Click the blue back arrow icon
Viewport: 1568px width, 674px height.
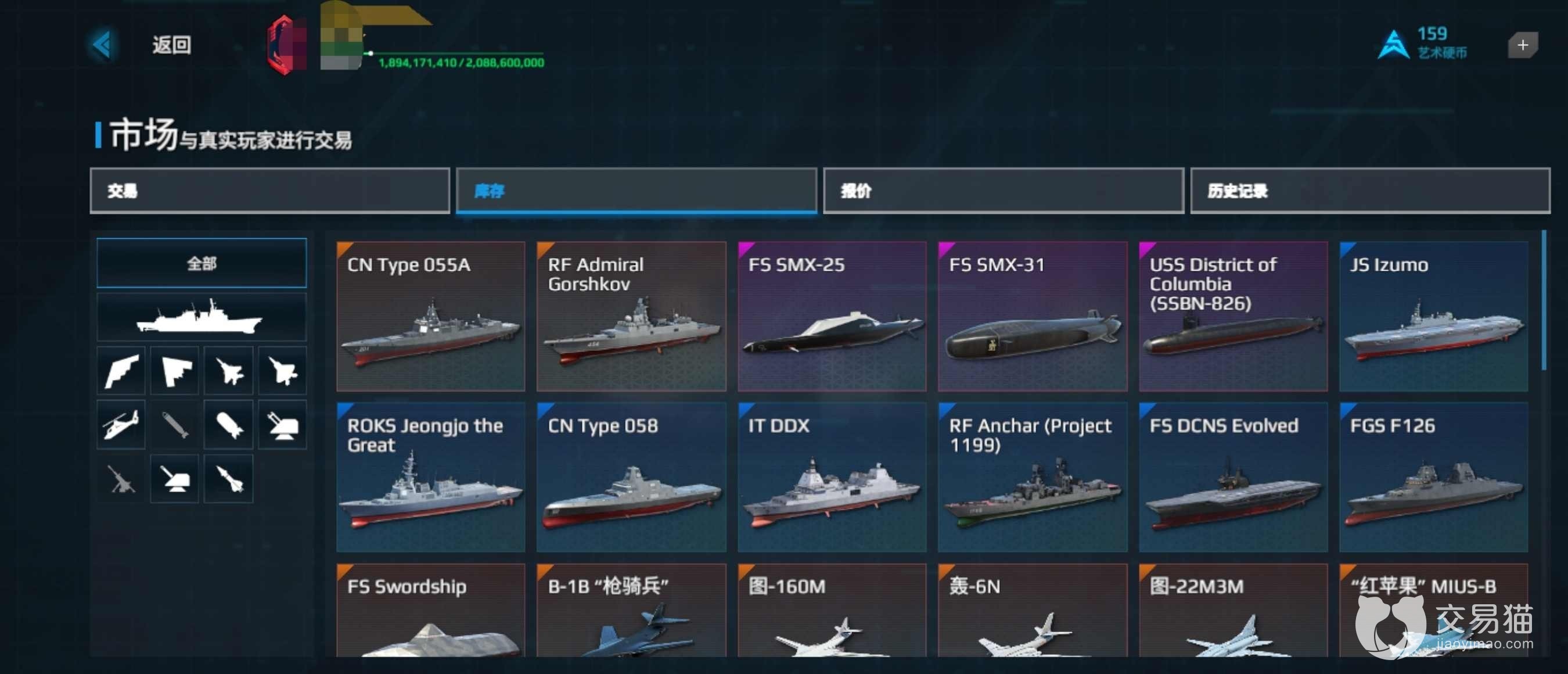(102, 44)
